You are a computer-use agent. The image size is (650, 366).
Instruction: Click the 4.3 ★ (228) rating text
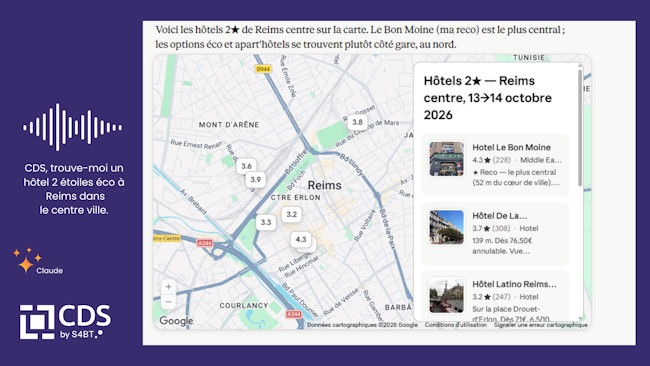coord(492,160)
